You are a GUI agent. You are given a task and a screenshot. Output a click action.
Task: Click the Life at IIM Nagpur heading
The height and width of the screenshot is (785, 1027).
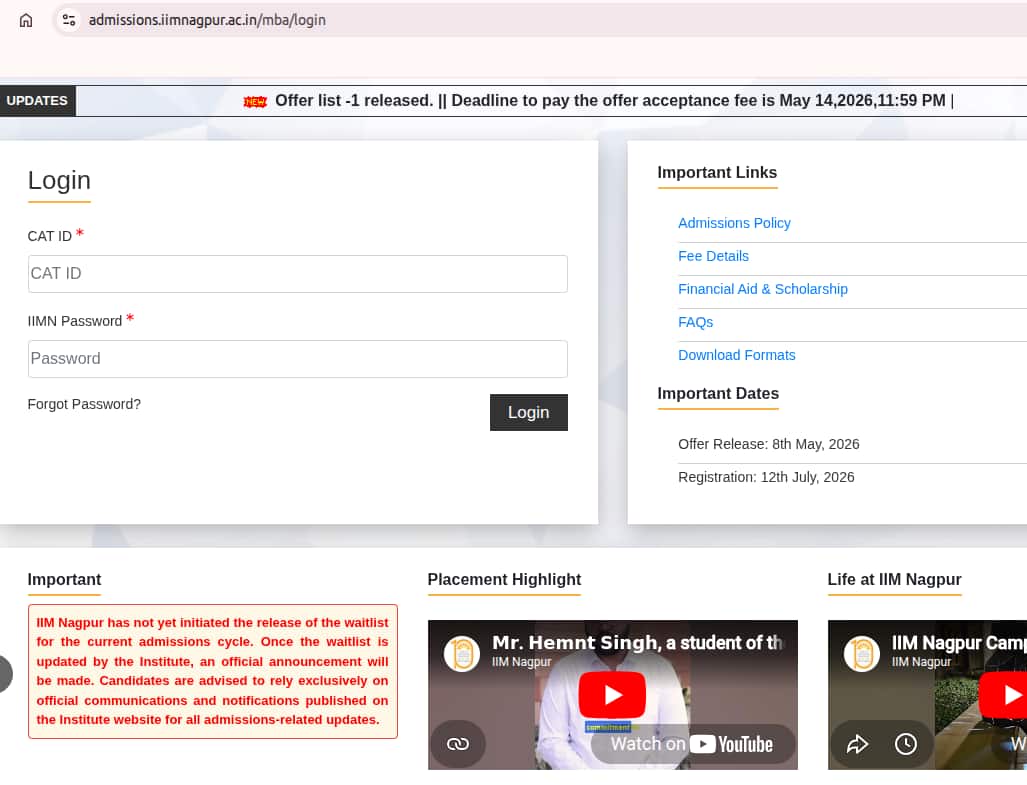[x=894, y=579]
